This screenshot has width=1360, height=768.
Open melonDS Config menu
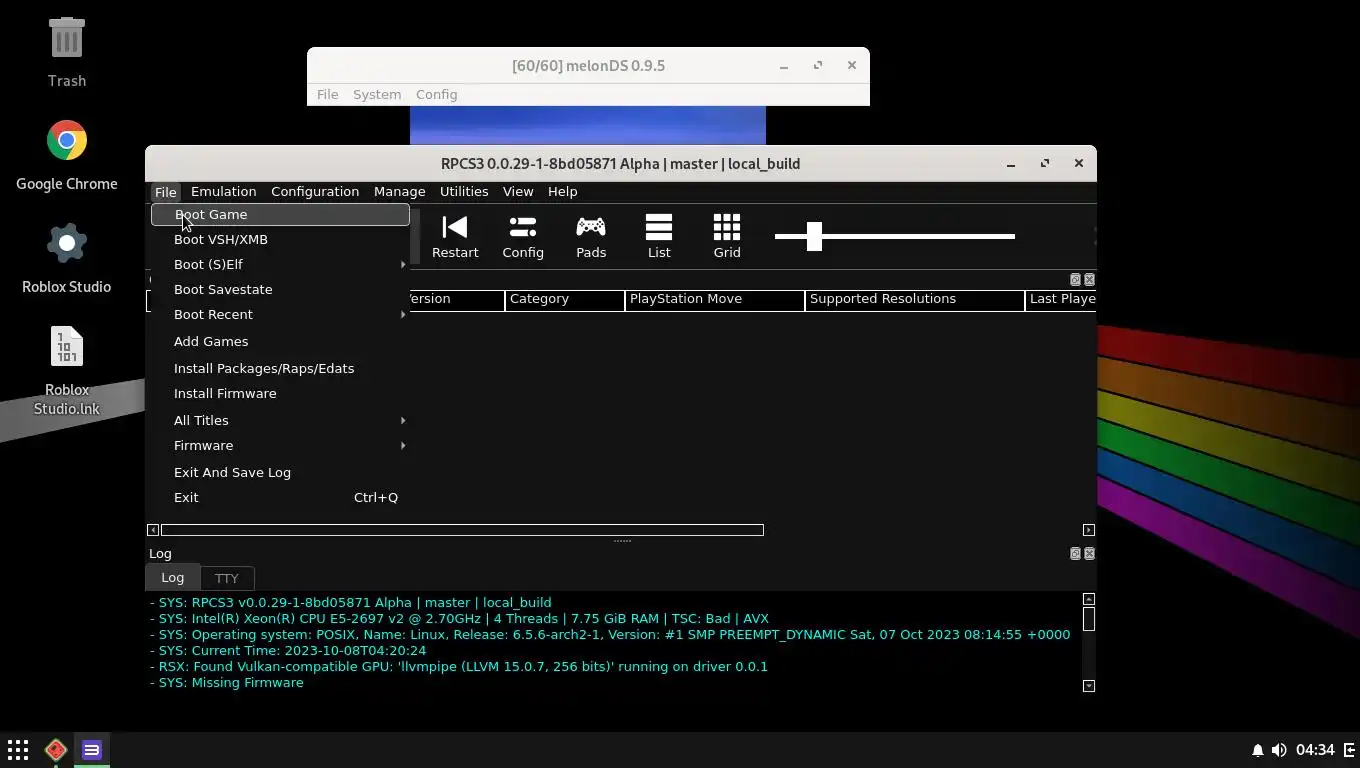(436, 94)
